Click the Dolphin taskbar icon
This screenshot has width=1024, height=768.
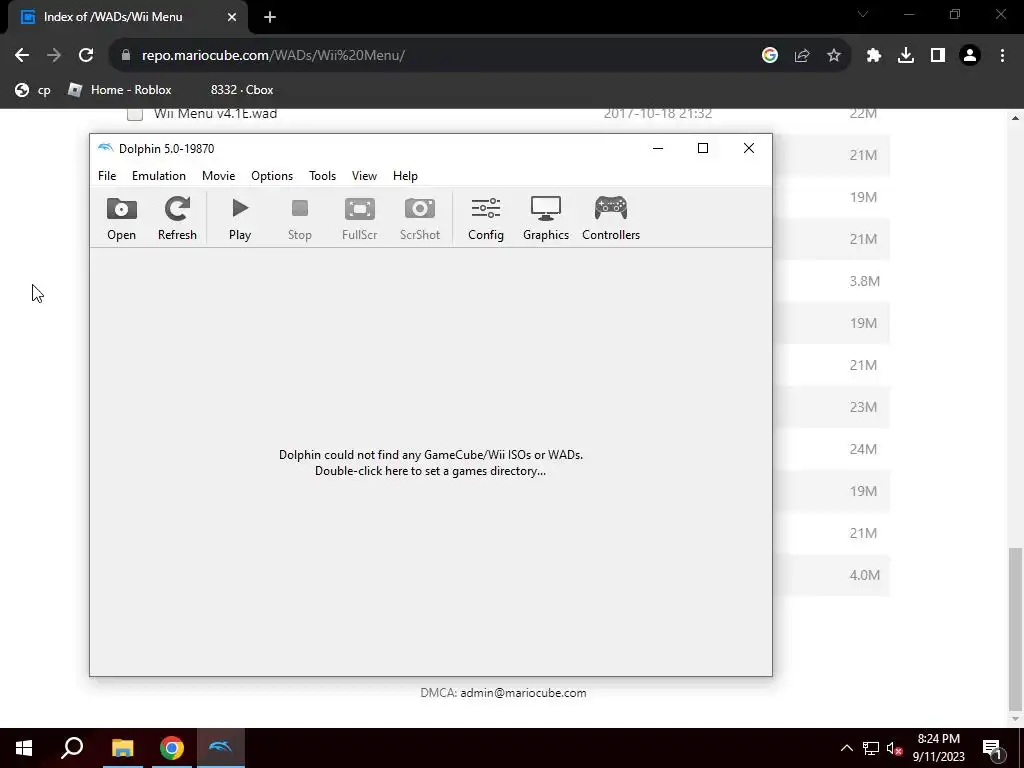[x=221, y=748]
